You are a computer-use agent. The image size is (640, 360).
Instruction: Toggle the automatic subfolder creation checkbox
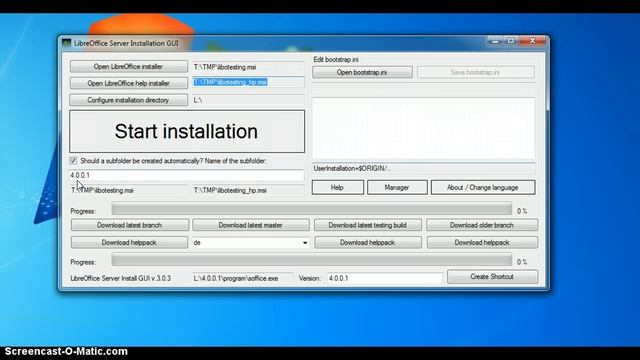73,161
